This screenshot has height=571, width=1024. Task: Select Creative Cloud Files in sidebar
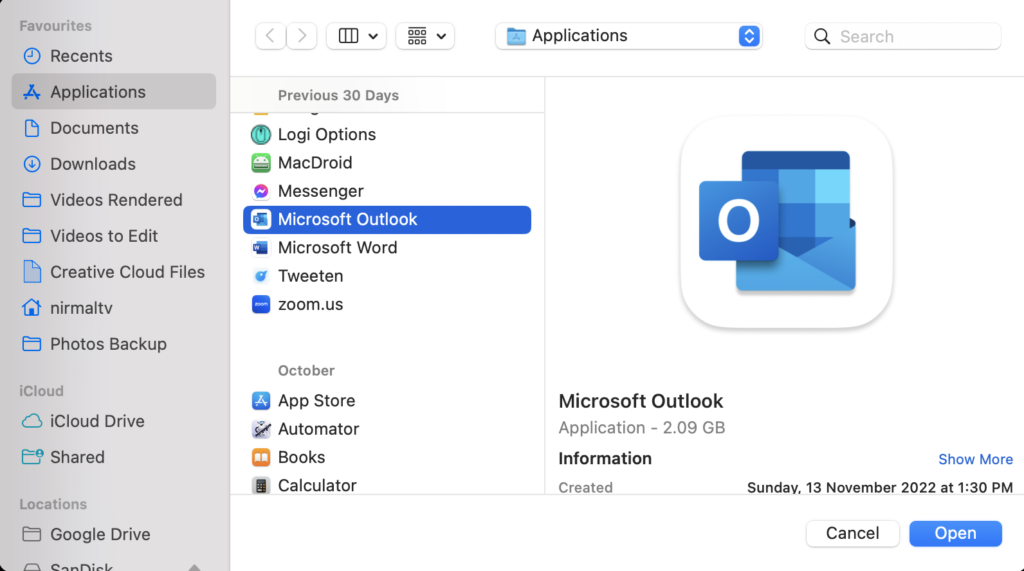click(114, 272)
